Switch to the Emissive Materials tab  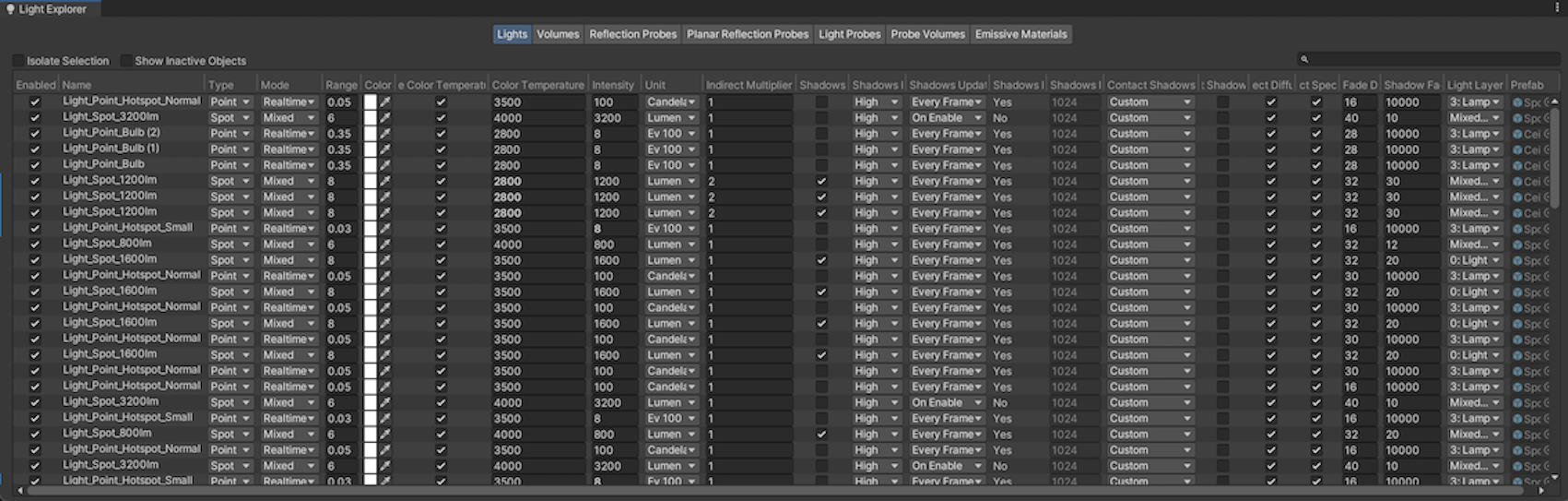(1020, 34)
